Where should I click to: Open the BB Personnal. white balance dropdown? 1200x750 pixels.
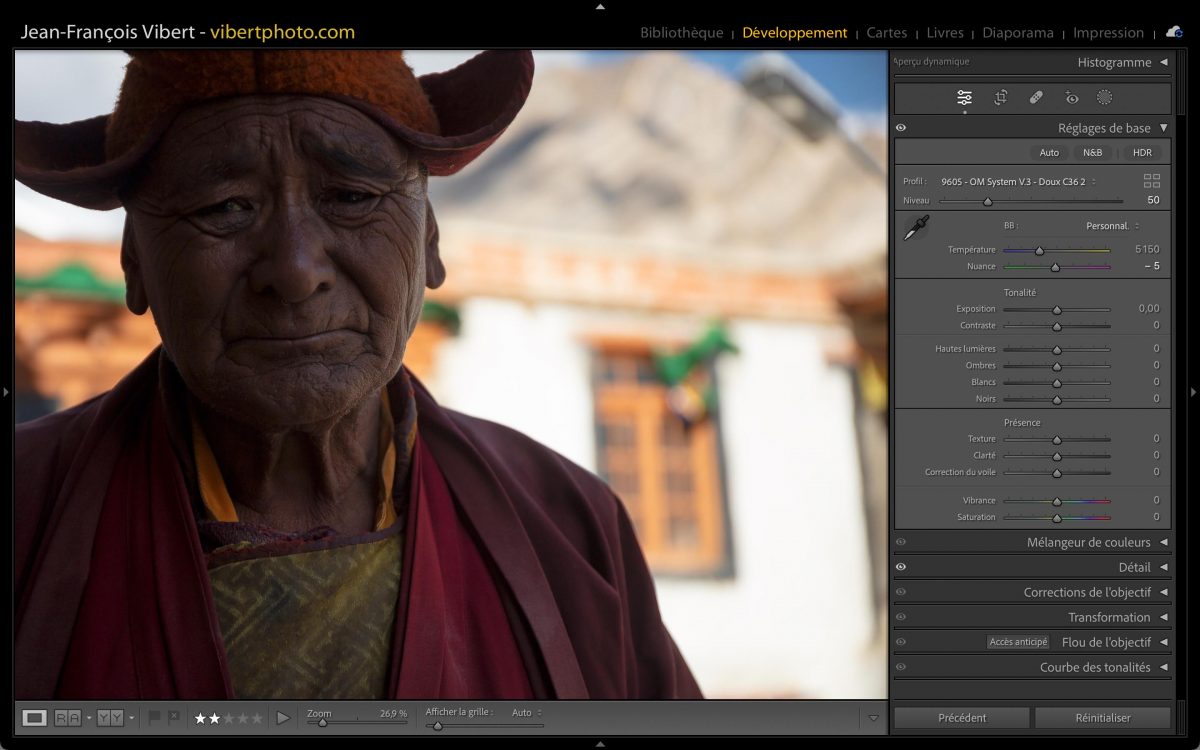pos(1112,226)
